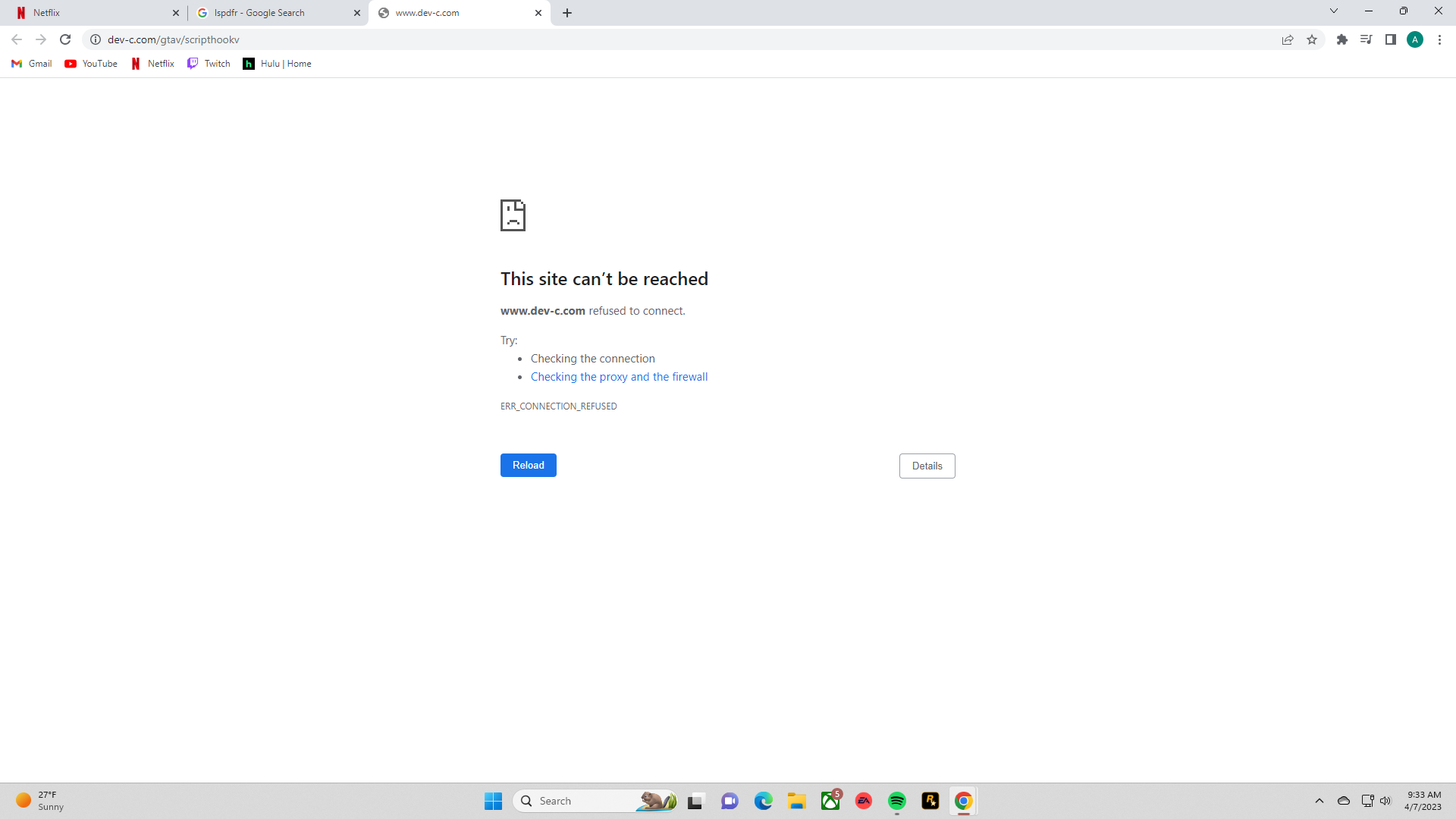View site information icon in address bar
The height and width of the screenshot is (819, 1456).
coord(96,39)
